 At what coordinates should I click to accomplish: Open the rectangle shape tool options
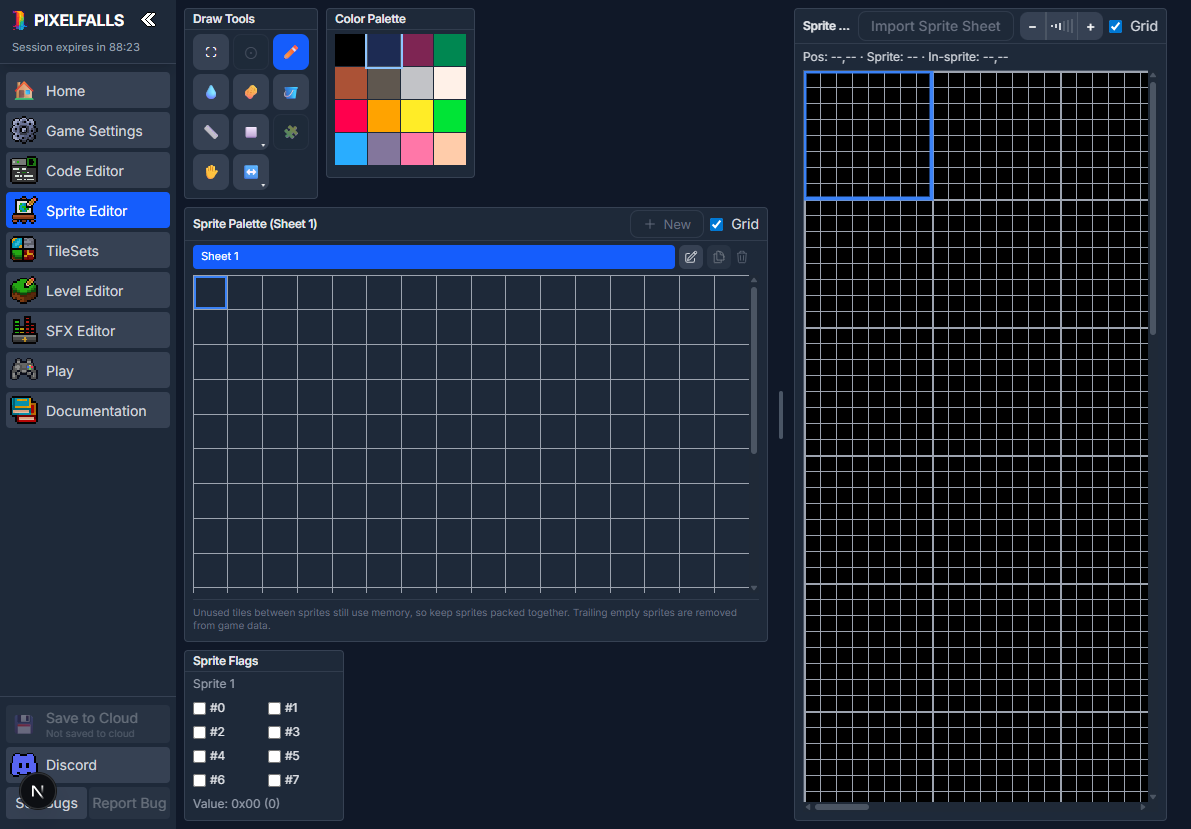251,132
